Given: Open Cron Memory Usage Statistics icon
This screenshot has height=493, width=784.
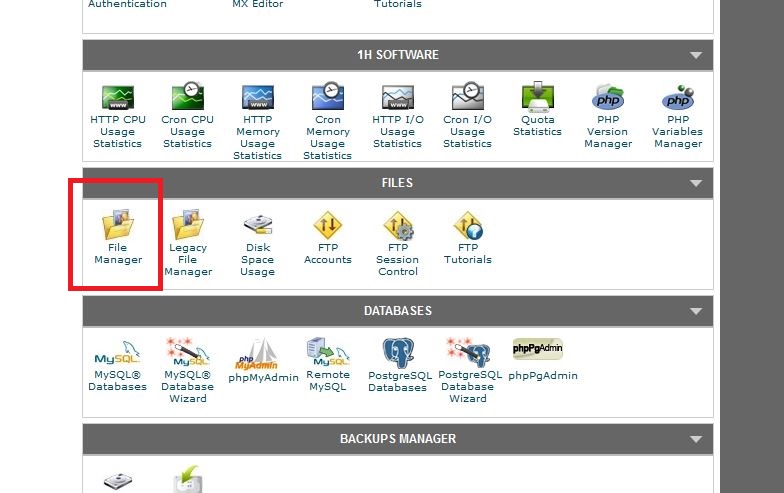Looking at the screenshot, I should point(328,96).
